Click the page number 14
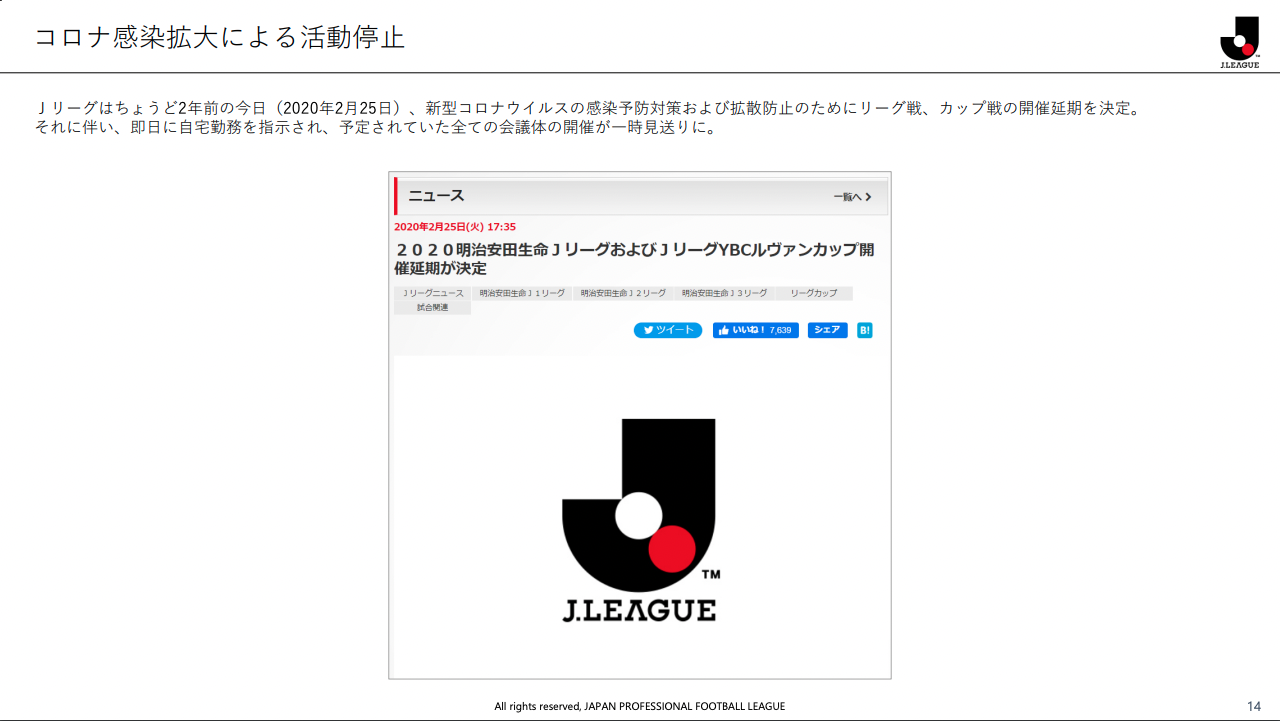 [x=1254, y=706]
